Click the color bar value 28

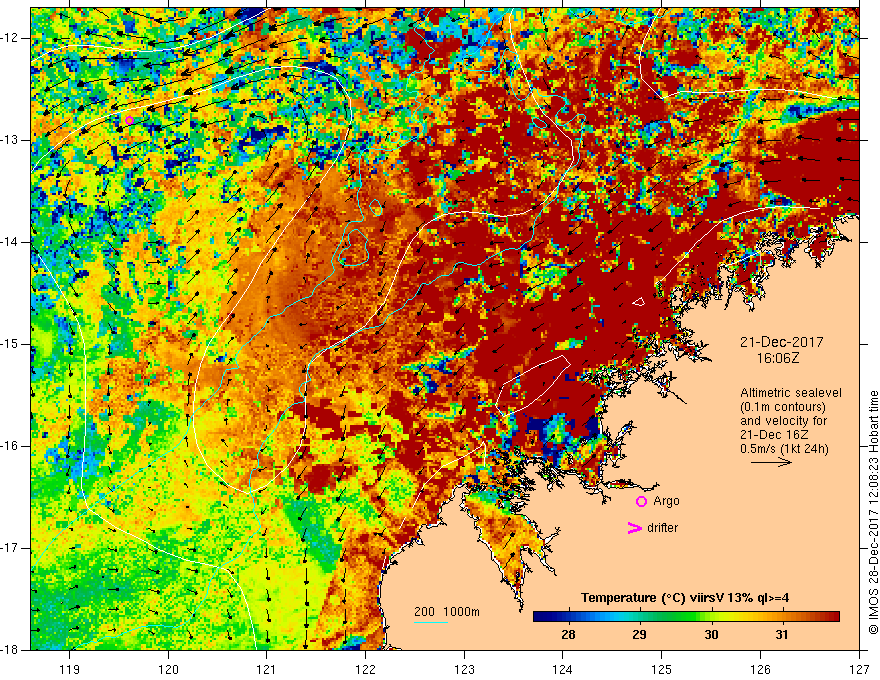tap(568, 635)
